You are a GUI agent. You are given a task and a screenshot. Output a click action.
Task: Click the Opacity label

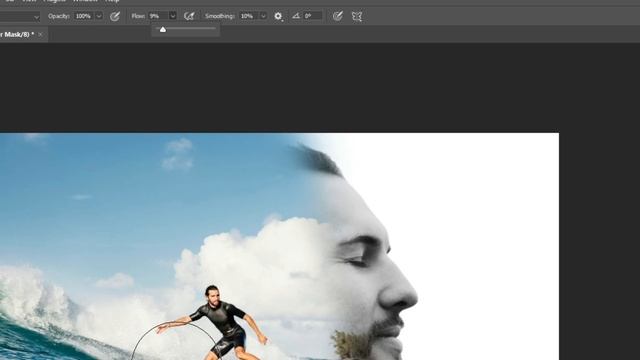coord(59,16)
